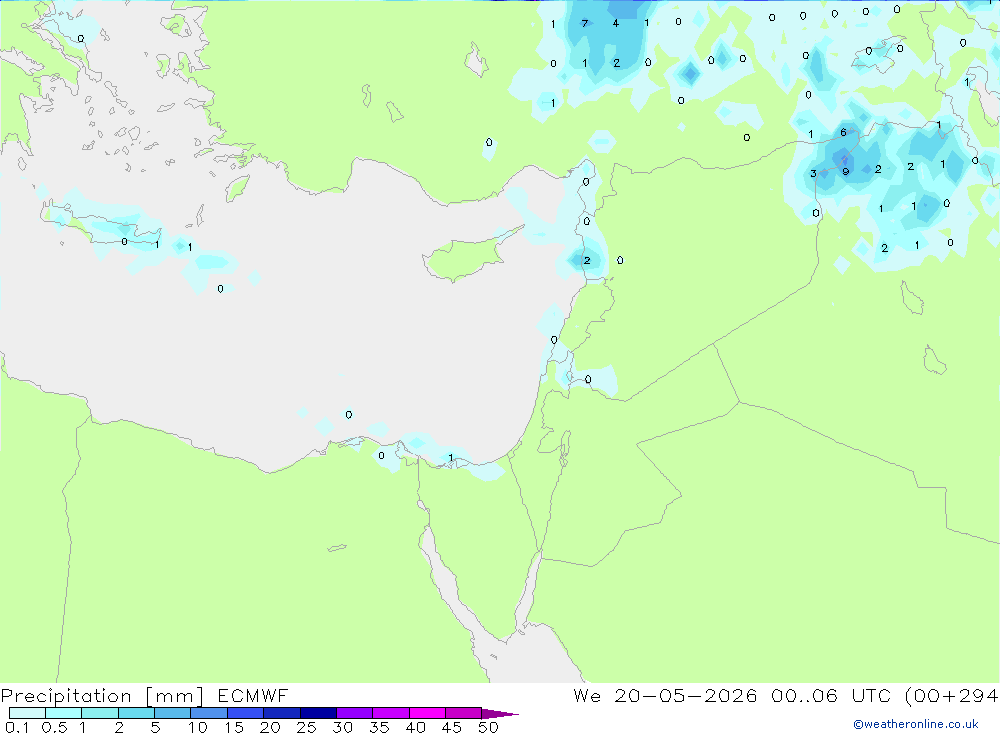
Task: Click the precipitation value '4' on map
Action: click(615, 24)
